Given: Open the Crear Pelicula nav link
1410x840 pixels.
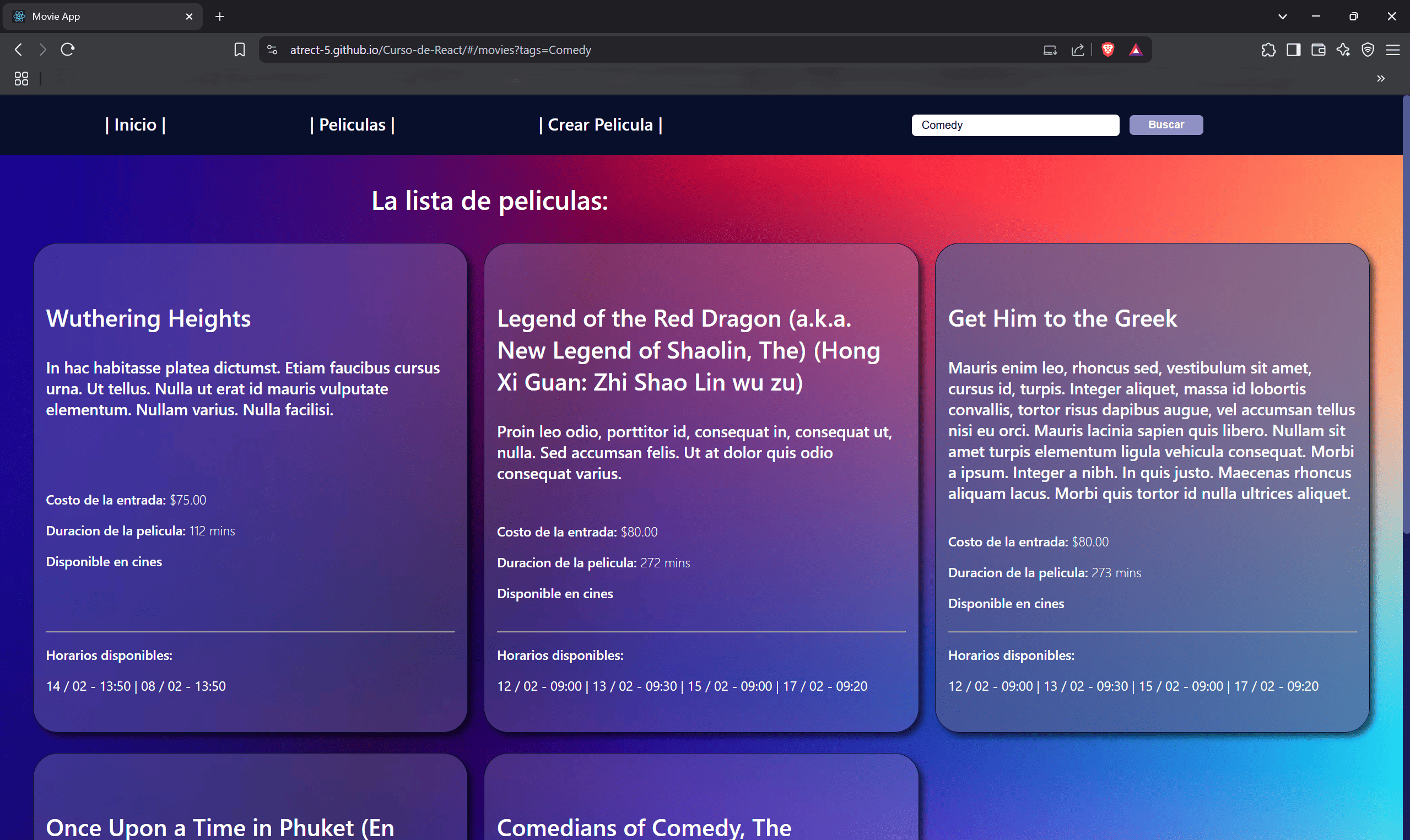Looking at the screenshot, I should click(x=601, y=124).
